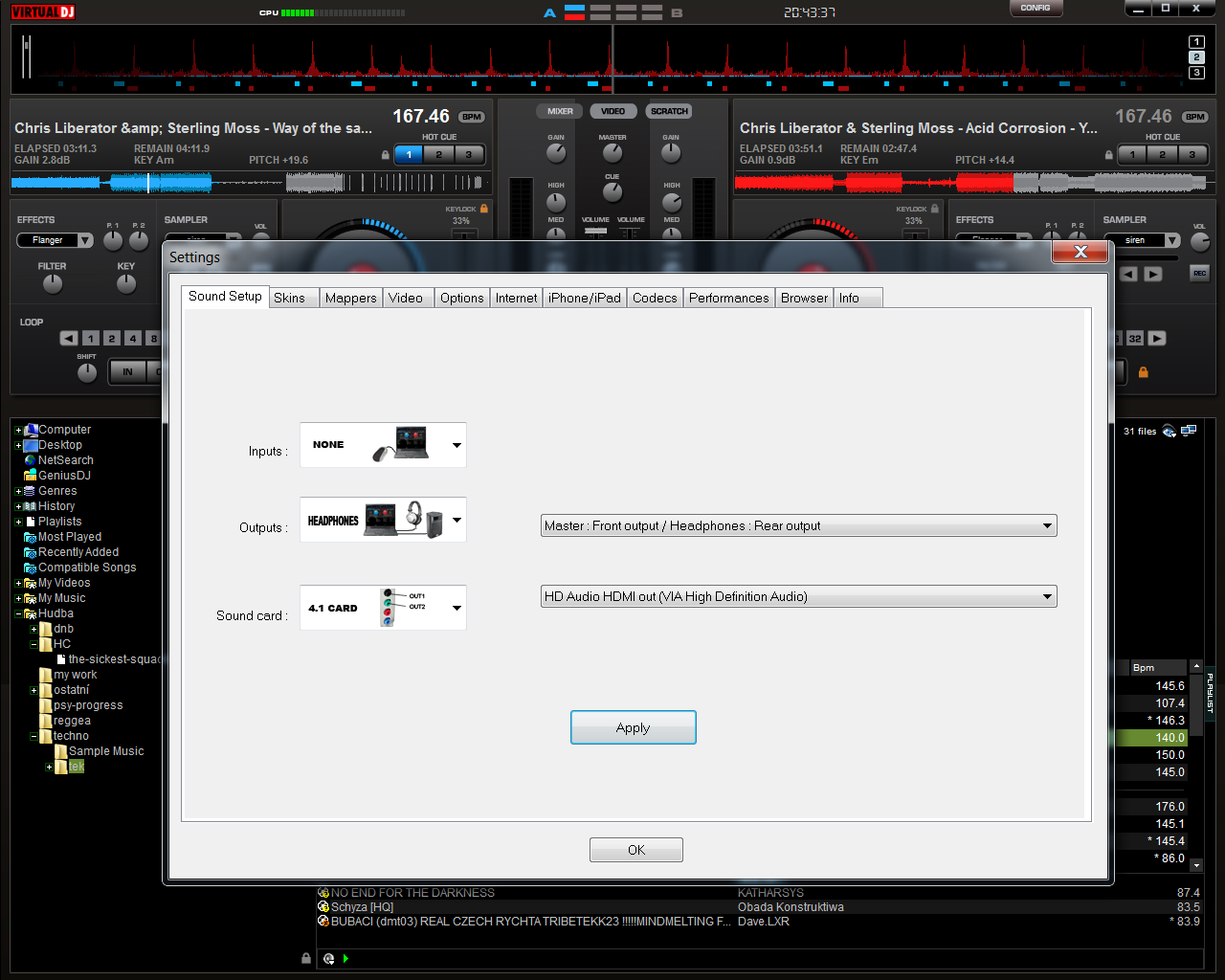1225x980 pixels.
Task: Click the Inputs device image selector
Action: click(x=383, y=445)
